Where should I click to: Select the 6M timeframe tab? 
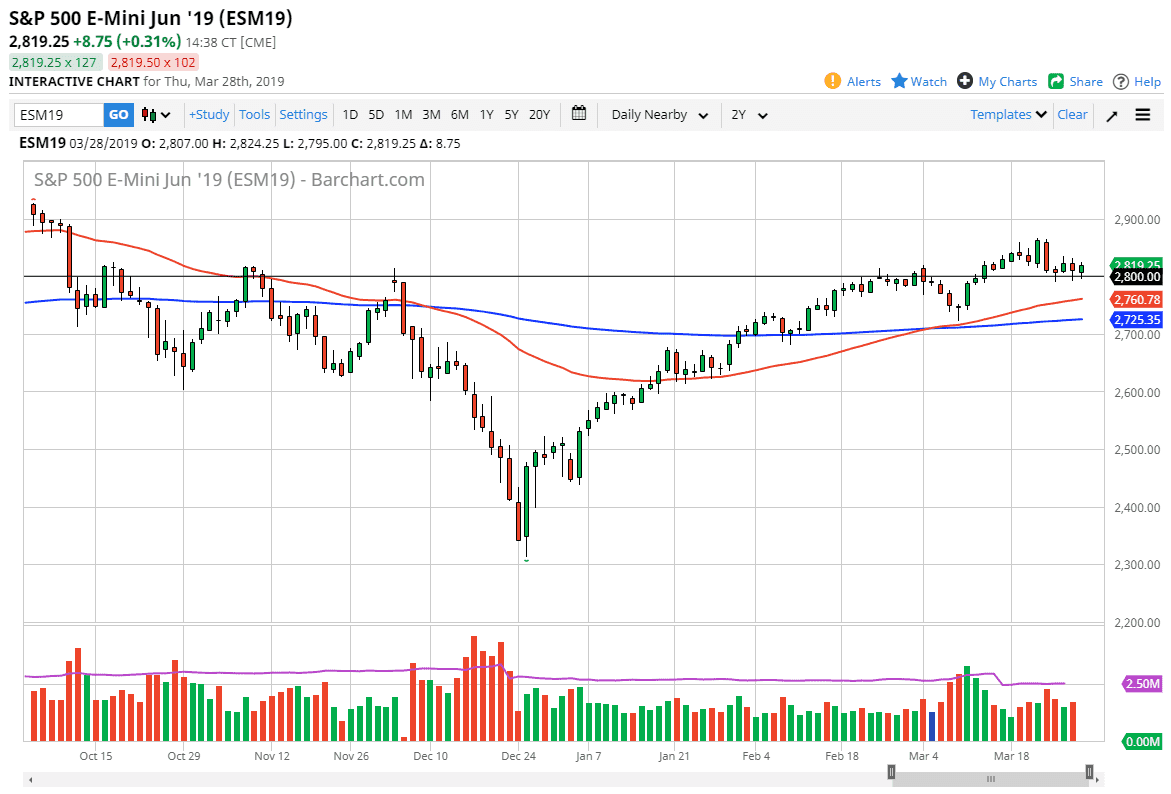(459, 115)
